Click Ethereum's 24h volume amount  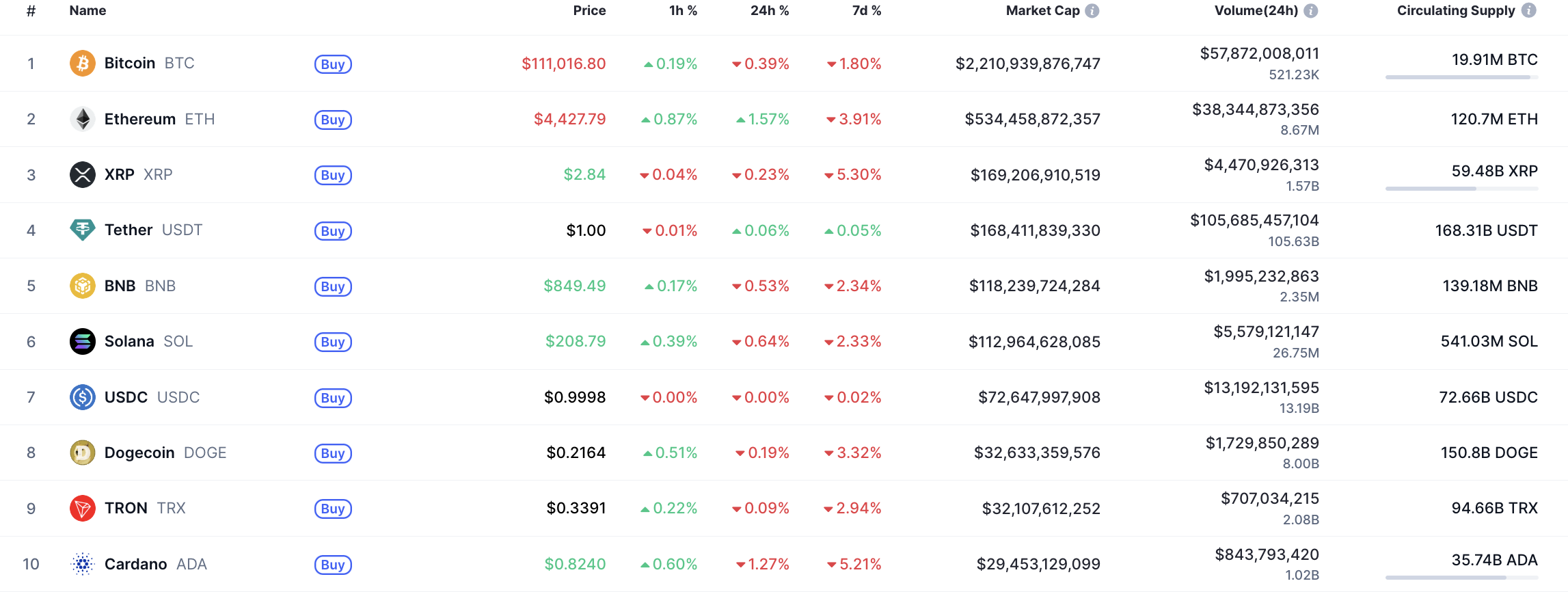[x=1256, y=109]
